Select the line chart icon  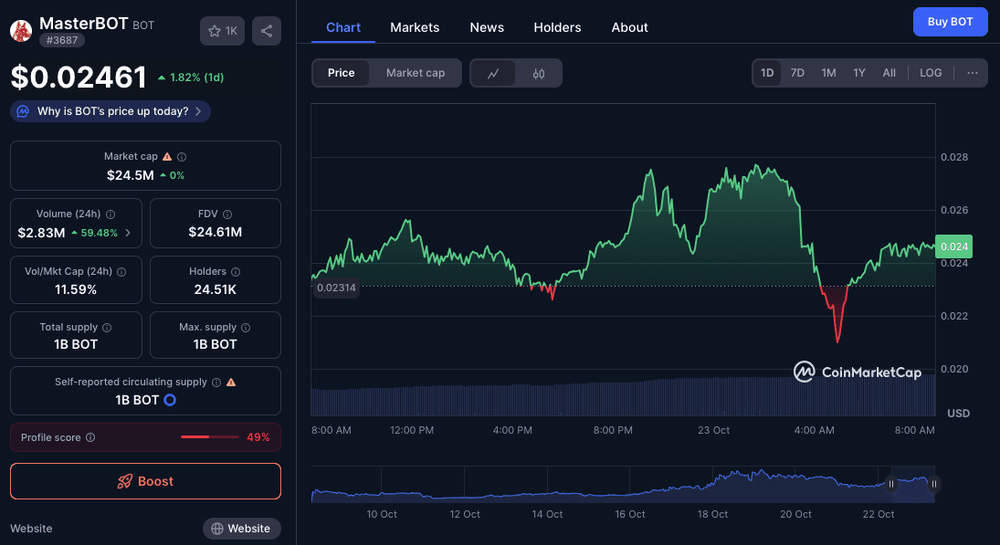[x=493, y=73]
